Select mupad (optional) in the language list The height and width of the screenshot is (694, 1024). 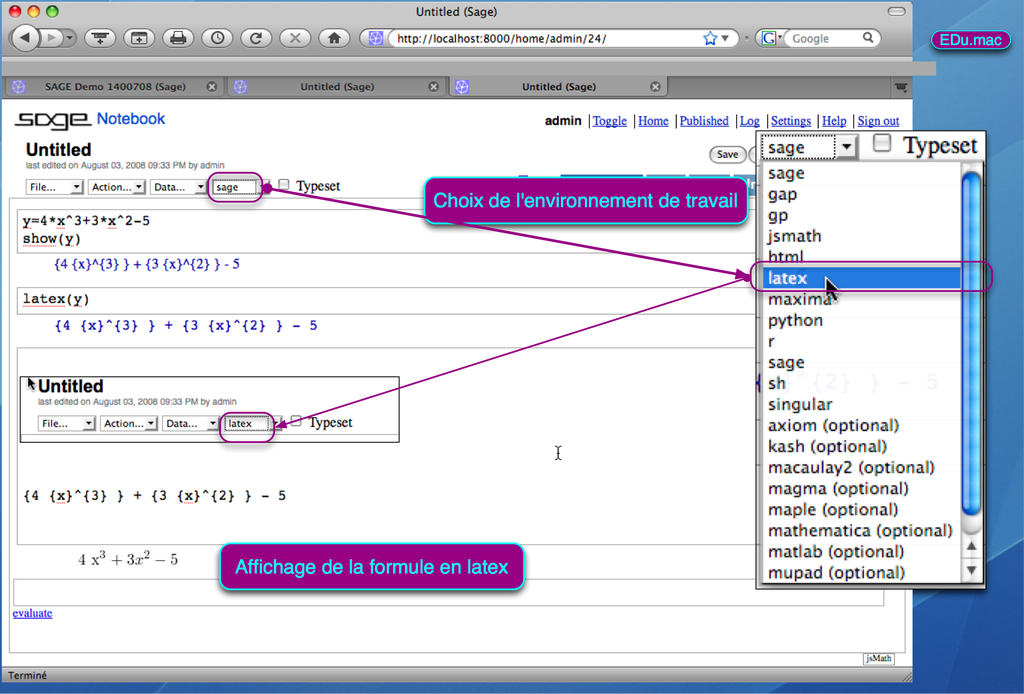861,573
